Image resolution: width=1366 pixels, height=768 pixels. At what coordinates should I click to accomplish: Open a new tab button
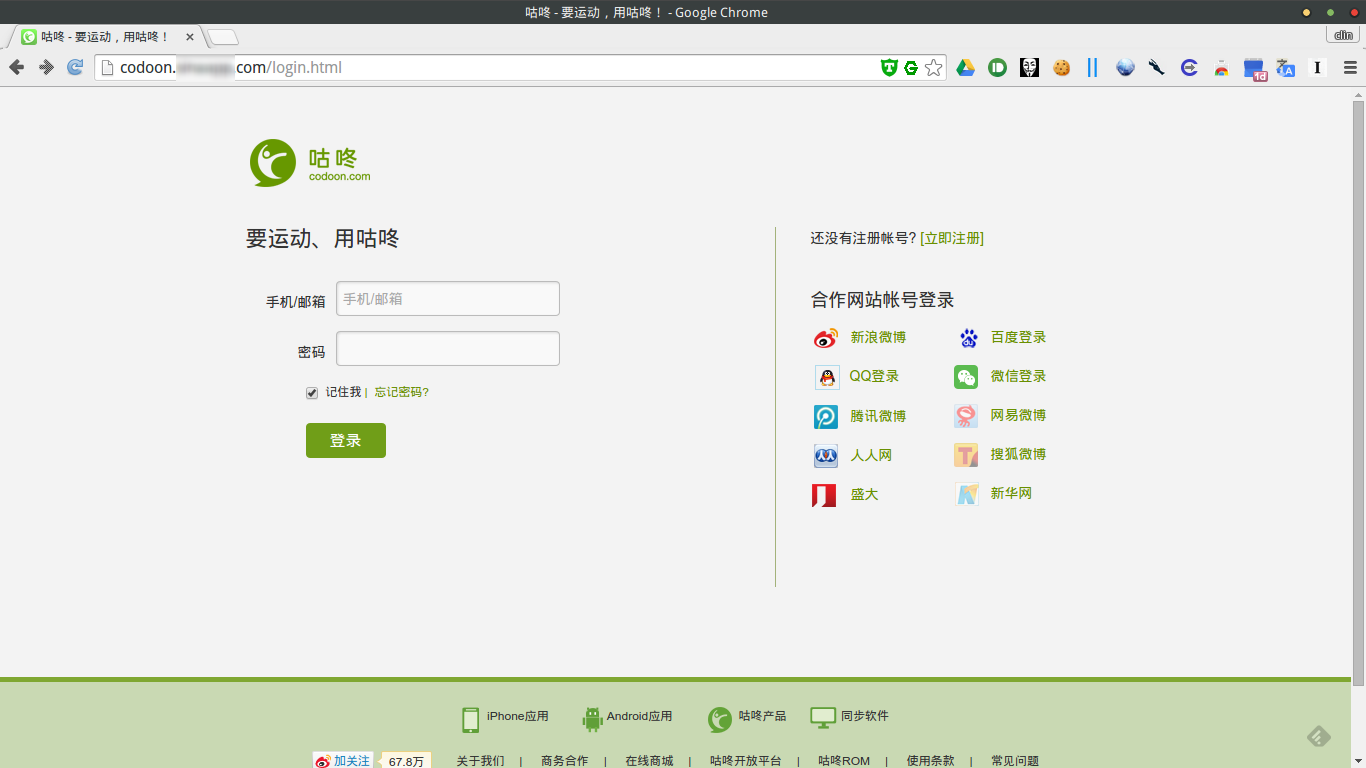[x=223, y=38]
